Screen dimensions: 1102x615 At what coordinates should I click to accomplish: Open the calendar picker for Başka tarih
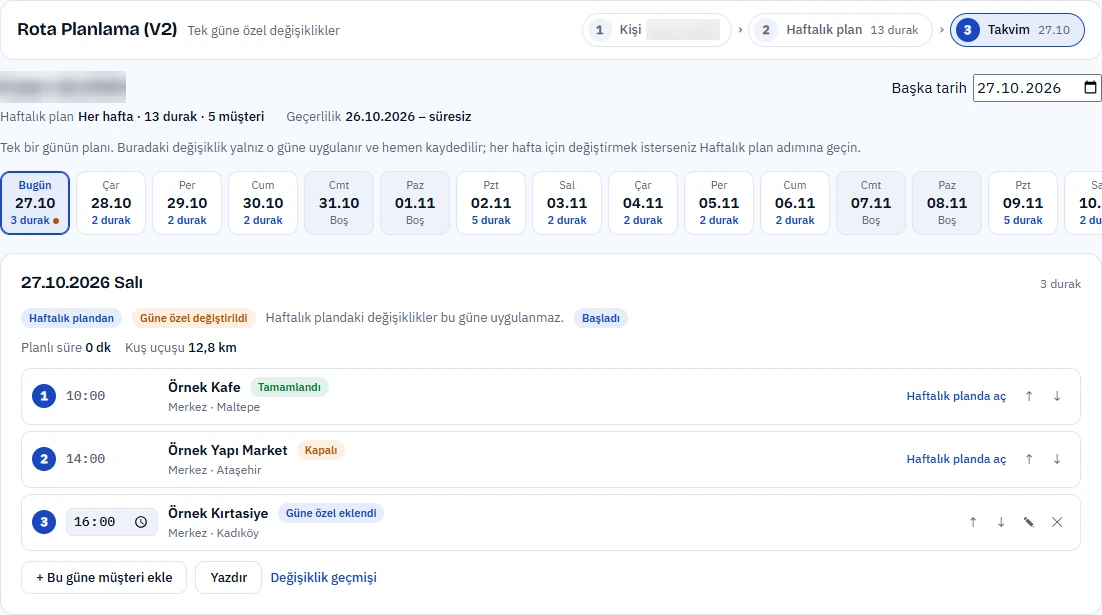coord(1090,88)
